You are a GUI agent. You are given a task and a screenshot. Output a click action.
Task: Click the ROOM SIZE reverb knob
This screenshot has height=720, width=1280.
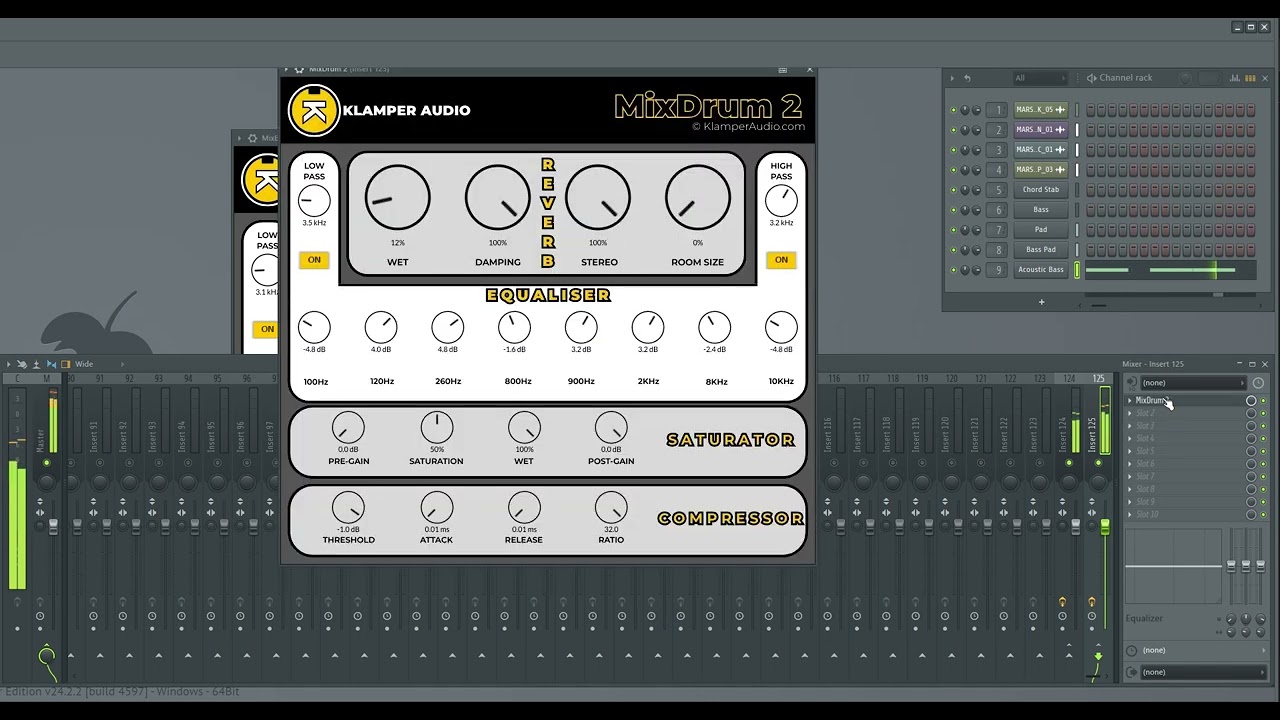[697, 198]
